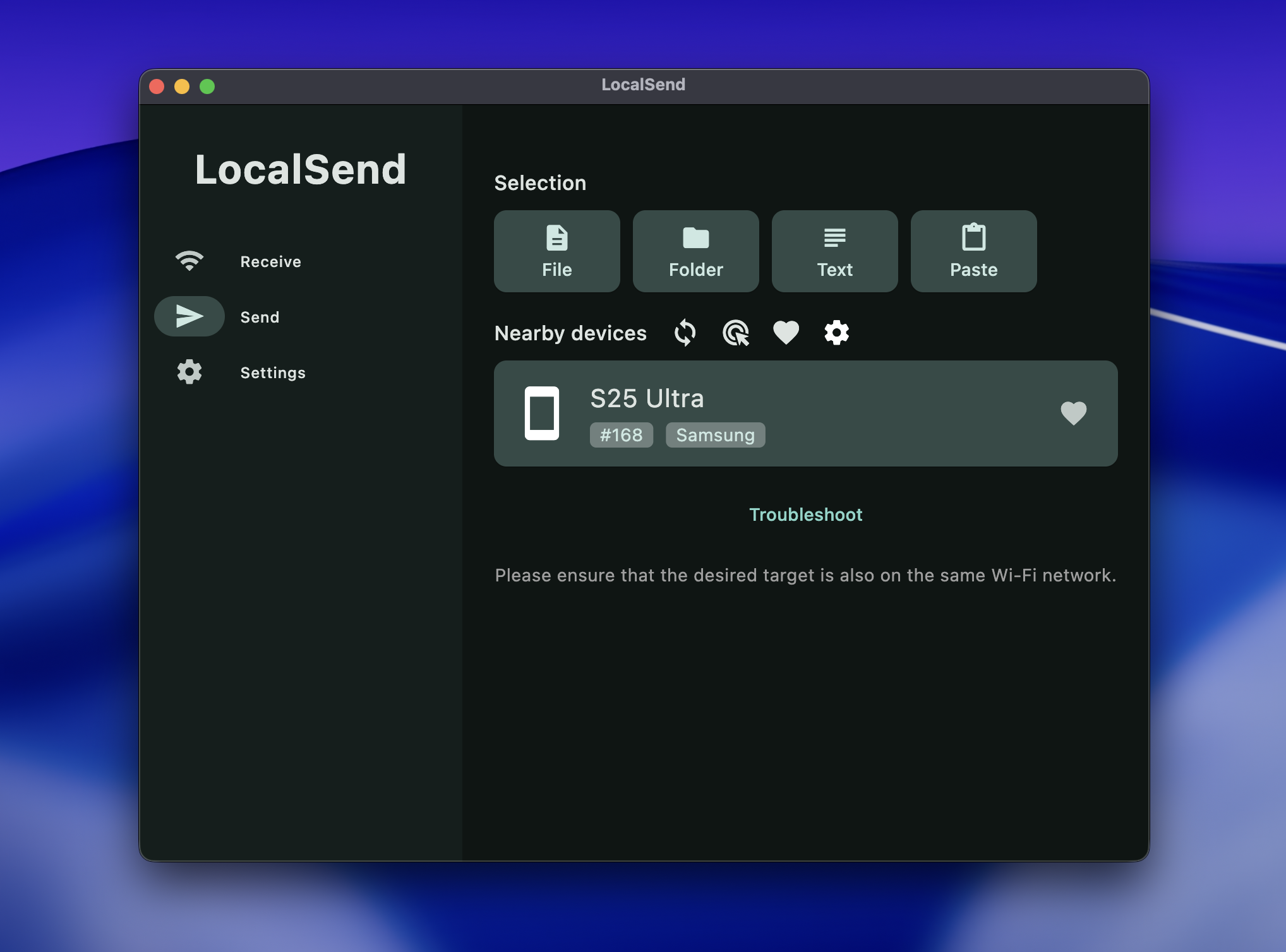Open the Text input option
This screenshot has height=952, width=1286.
click(834, 251)
